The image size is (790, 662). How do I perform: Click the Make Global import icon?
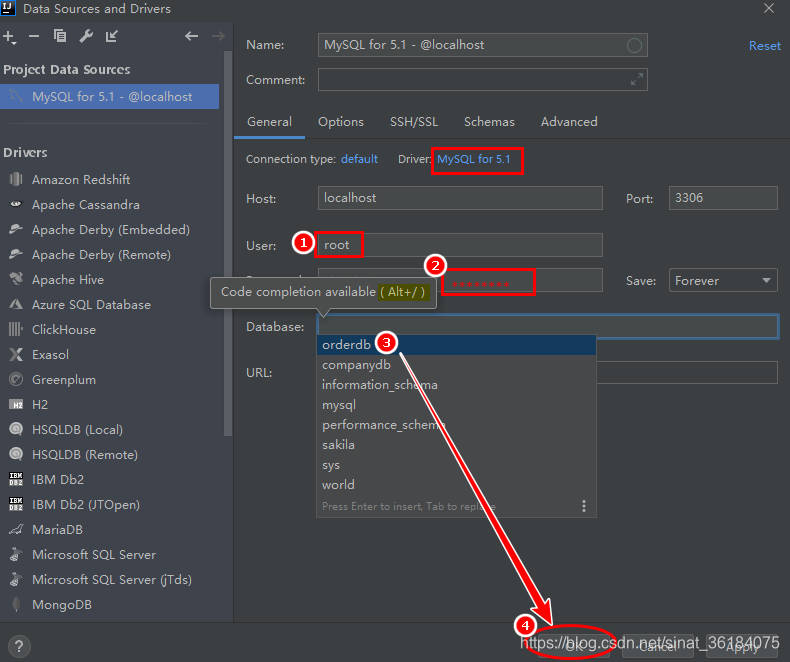[x=112, y=36]
